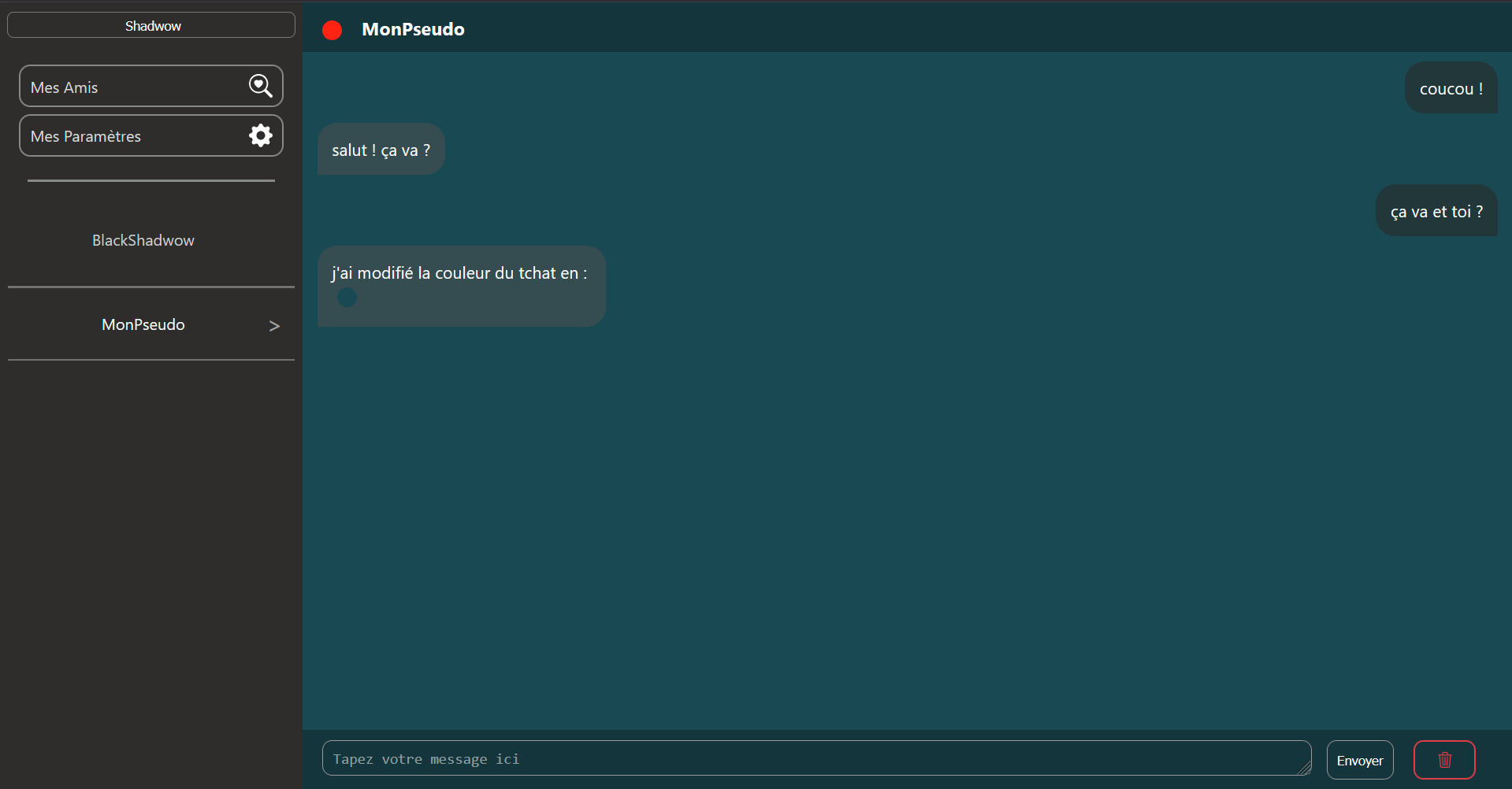Click the chevron next to MonPseudo
1512x789 pixels.
click(x=274, y=326)
